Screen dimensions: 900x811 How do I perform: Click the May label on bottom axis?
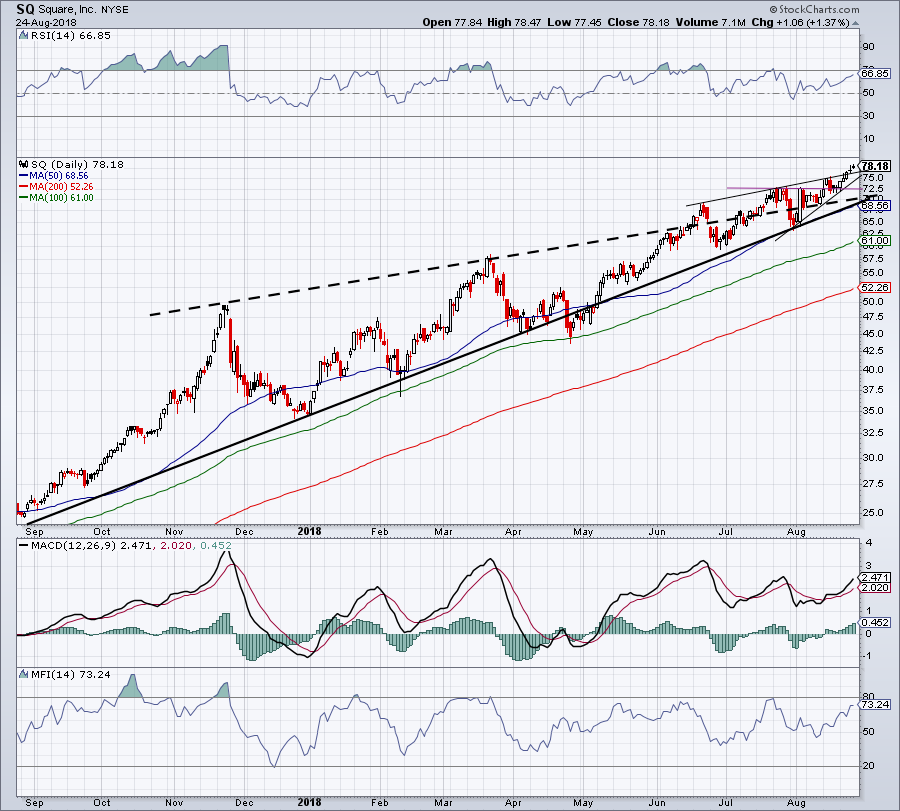pos(583,802)
